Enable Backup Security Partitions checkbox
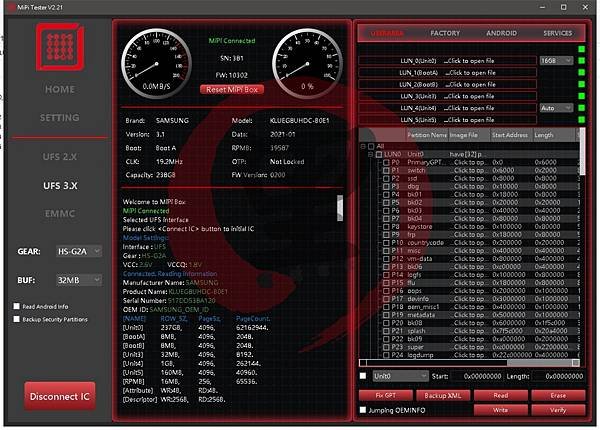Screen dimensions: 600x430 pos(16,319)
